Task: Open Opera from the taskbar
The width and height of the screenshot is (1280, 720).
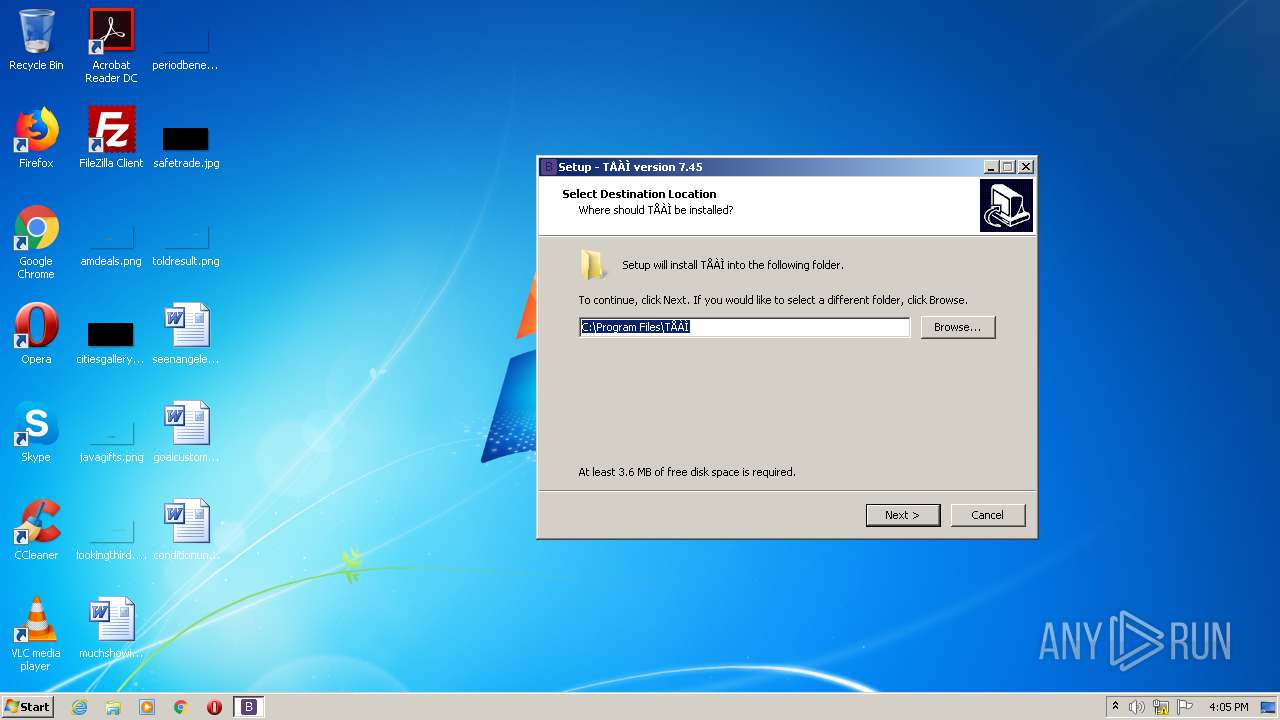Action: point(214,707)
